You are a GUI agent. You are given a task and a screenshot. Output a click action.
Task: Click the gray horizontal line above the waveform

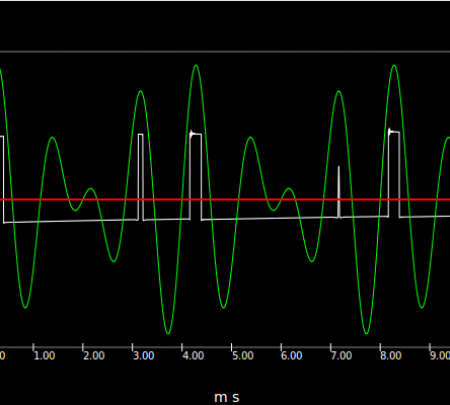click(x=225, y=52)
